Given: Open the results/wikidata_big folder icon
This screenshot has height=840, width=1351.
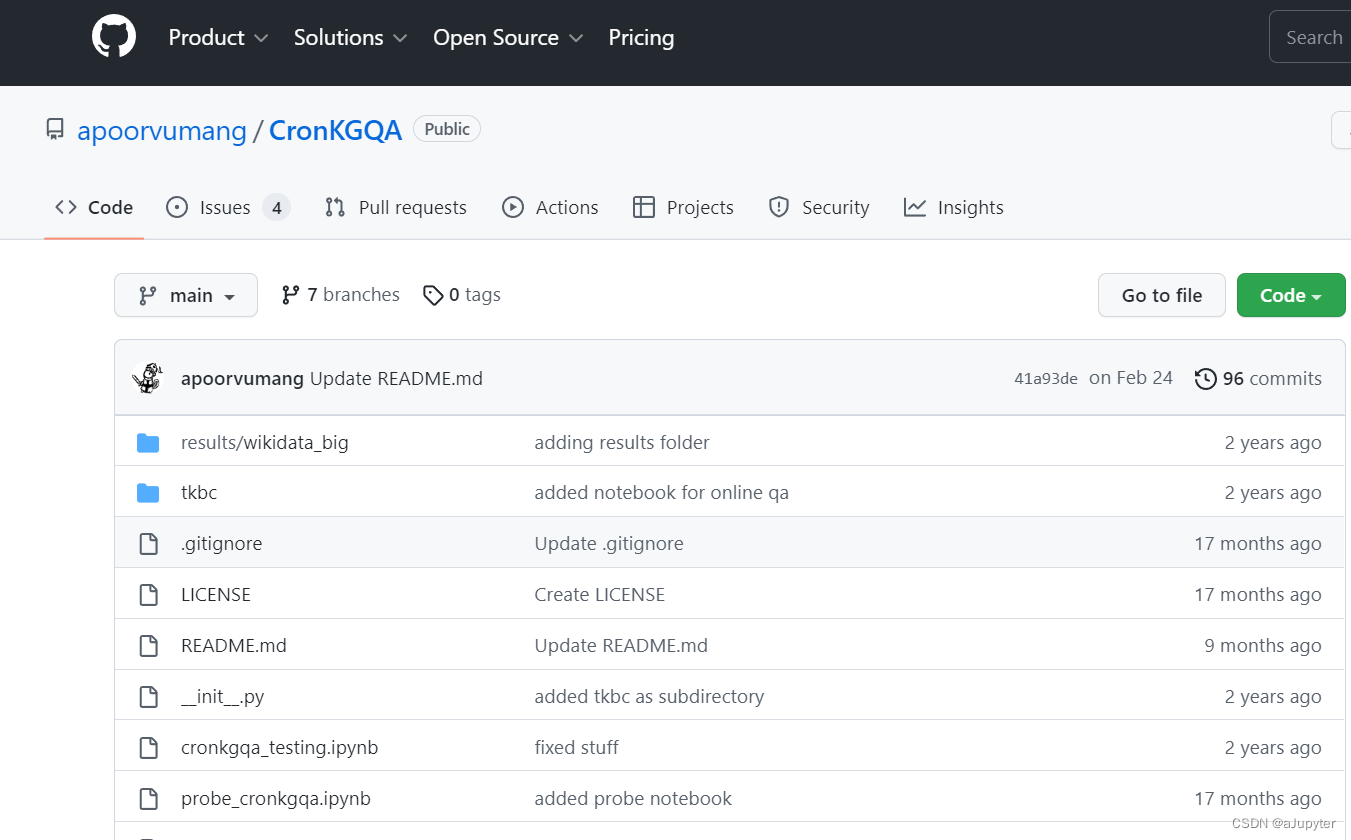Looking at the screenshot, I should (x=148, y=441).
